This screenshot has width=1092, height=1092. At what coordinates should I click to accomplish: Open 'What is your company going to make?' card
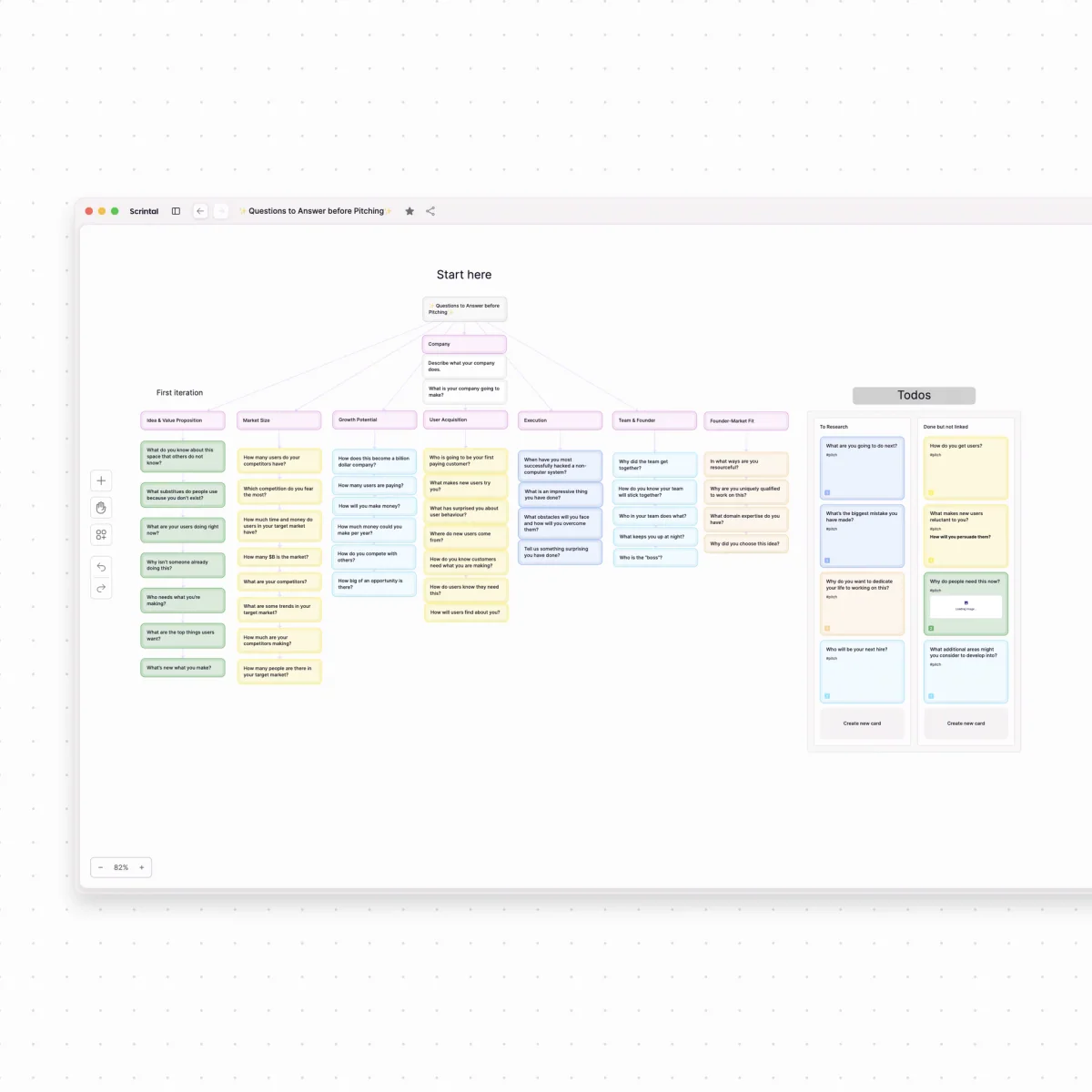click(464, 391)
